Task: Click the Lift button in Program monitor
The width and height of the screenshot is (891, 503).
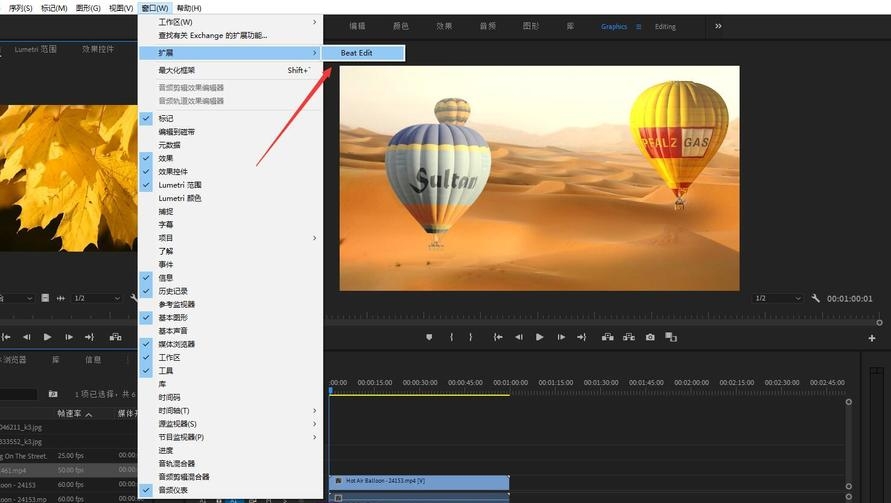Action: point(607,337)
